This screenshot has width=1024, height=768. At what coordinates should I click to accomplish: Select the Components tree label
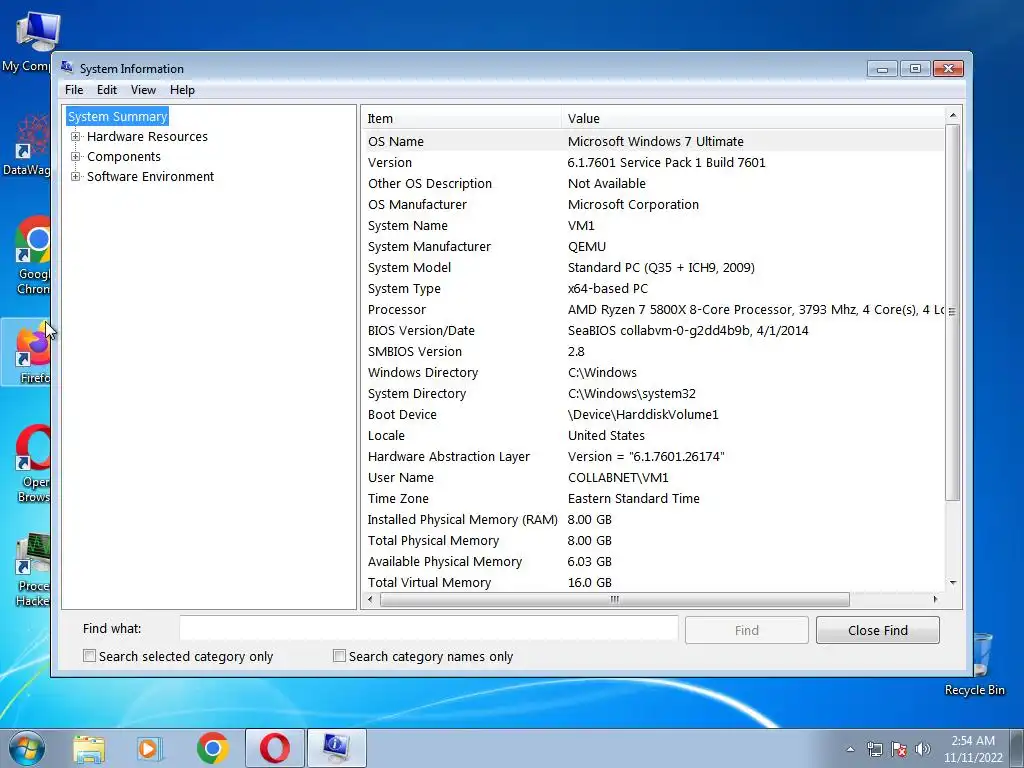point(123,157)
